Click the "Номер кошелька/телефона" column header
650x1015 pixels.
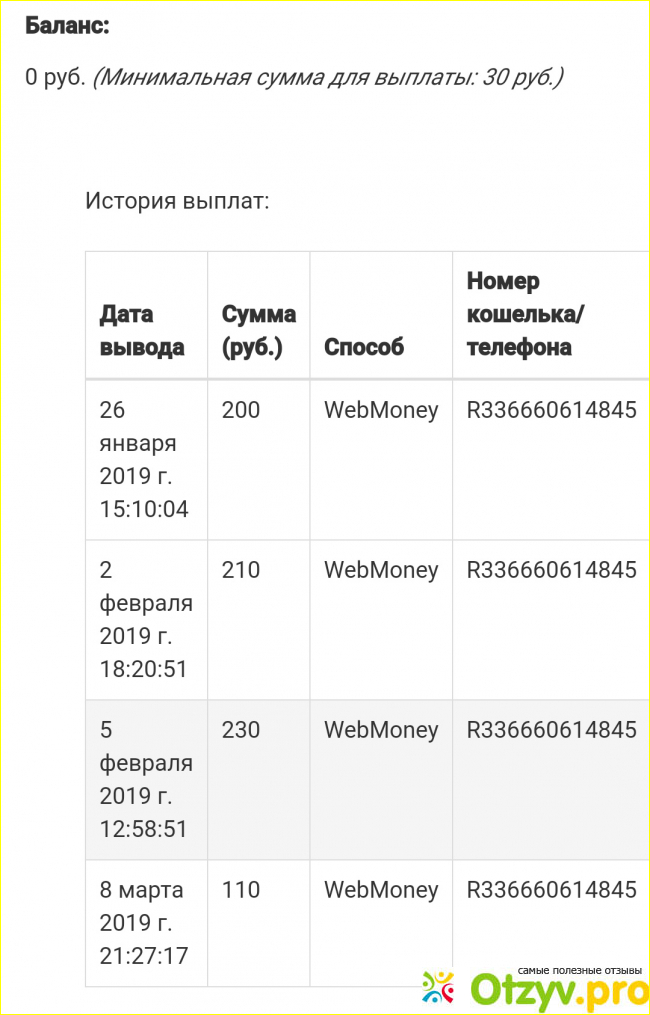point(526,314)
